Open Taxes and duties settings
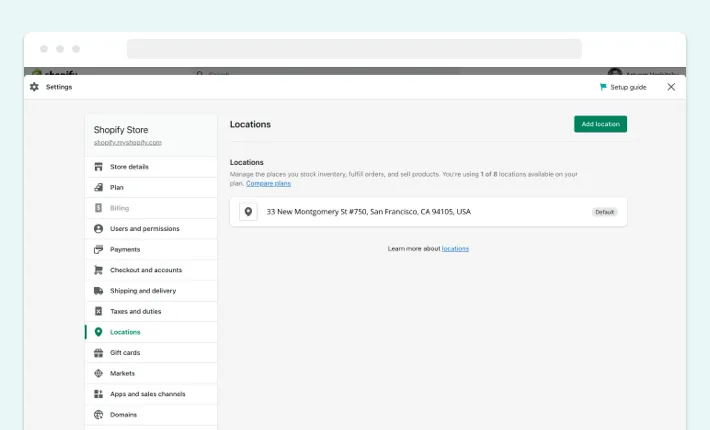Screen dimensions: 710x430 [151, 311]
